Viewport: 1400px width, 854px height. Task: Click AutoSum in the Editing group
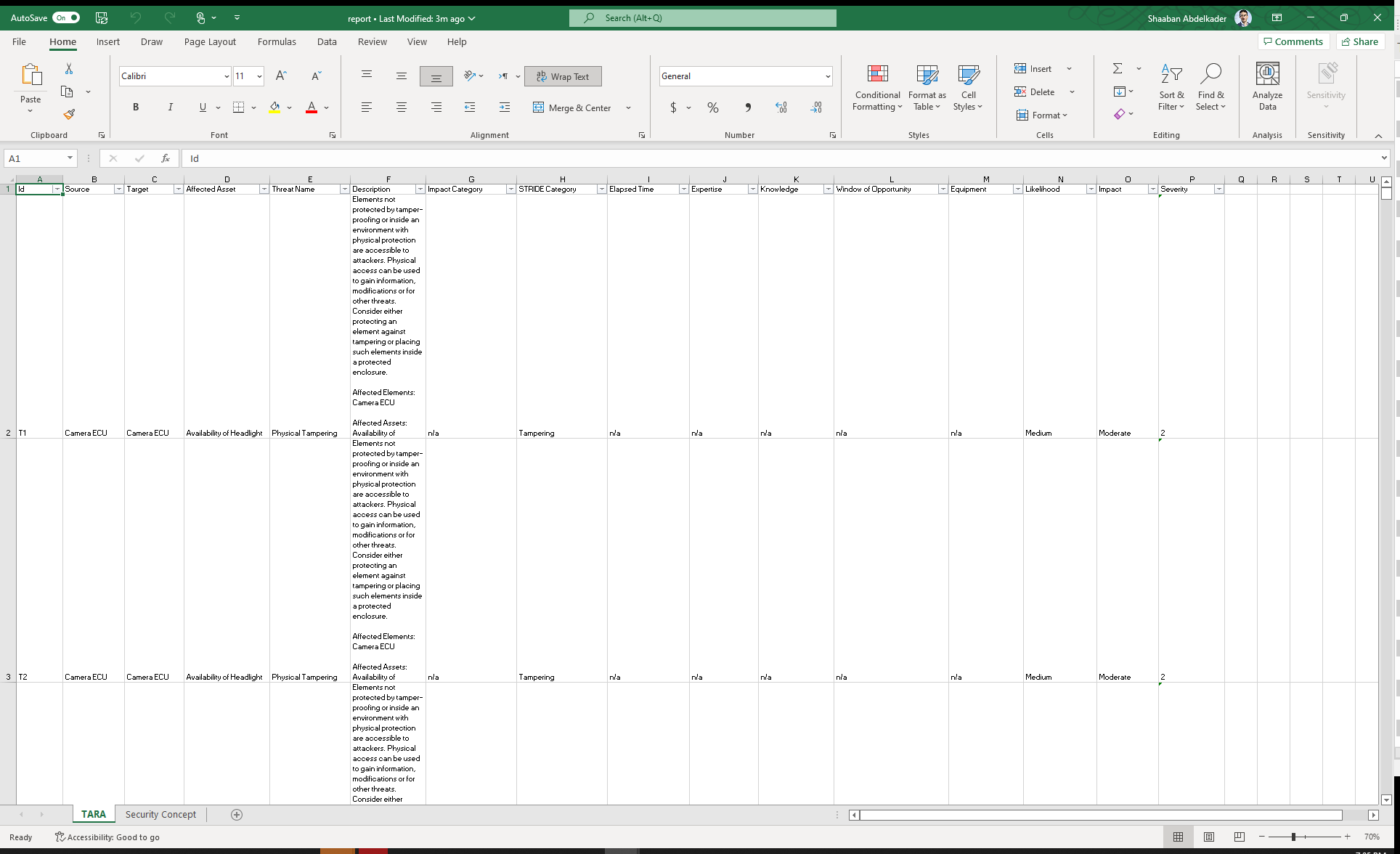1118,68
